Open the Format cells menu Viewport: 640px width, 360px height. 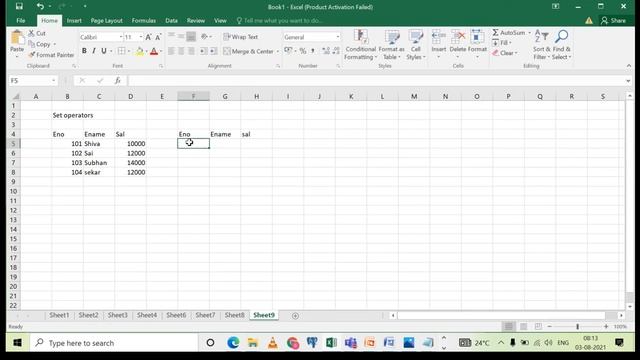pos(477,44)
